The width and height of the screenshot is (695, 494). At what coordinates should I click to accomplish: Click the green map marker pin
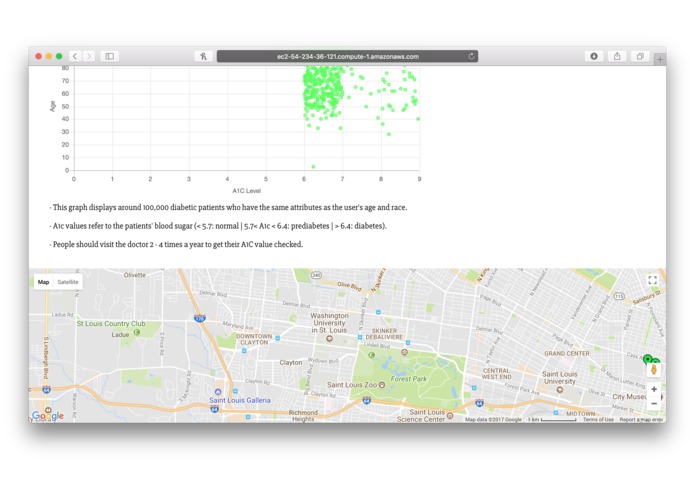pos(648,358)
